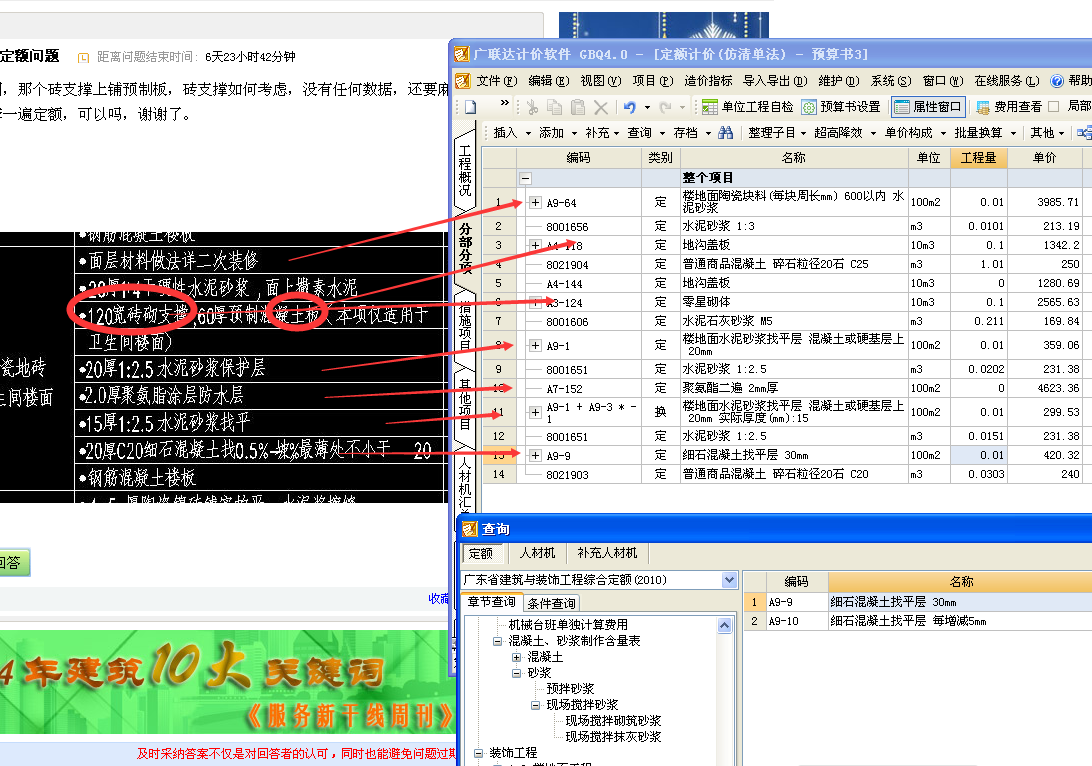The height and width of the screenshot is (766, 1092).
Task: Open the 维护(D) menu
Action: click(838, 81)
